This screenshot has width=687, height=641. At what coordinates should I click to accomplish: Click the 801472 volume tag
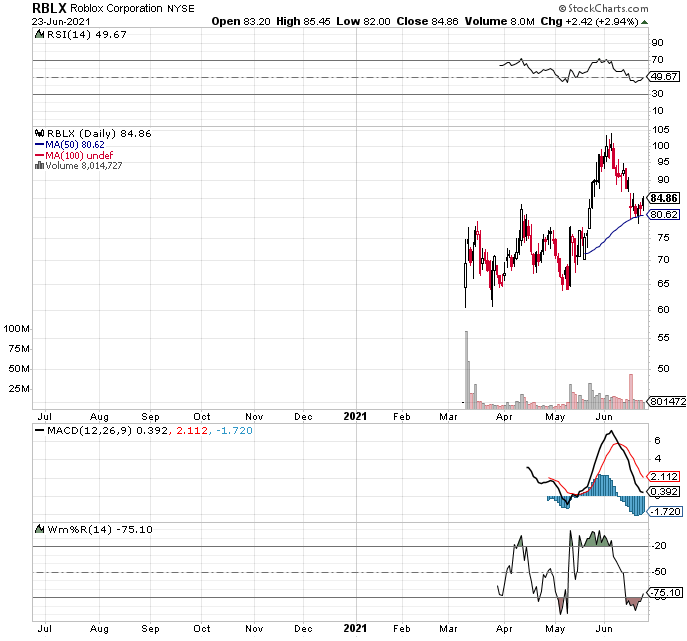click(x=667, y=401)
